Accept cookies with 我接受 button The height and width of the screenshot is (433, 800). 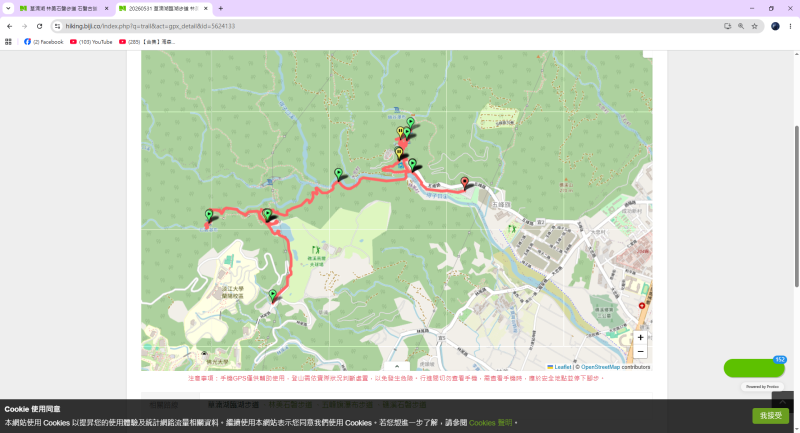770,416
